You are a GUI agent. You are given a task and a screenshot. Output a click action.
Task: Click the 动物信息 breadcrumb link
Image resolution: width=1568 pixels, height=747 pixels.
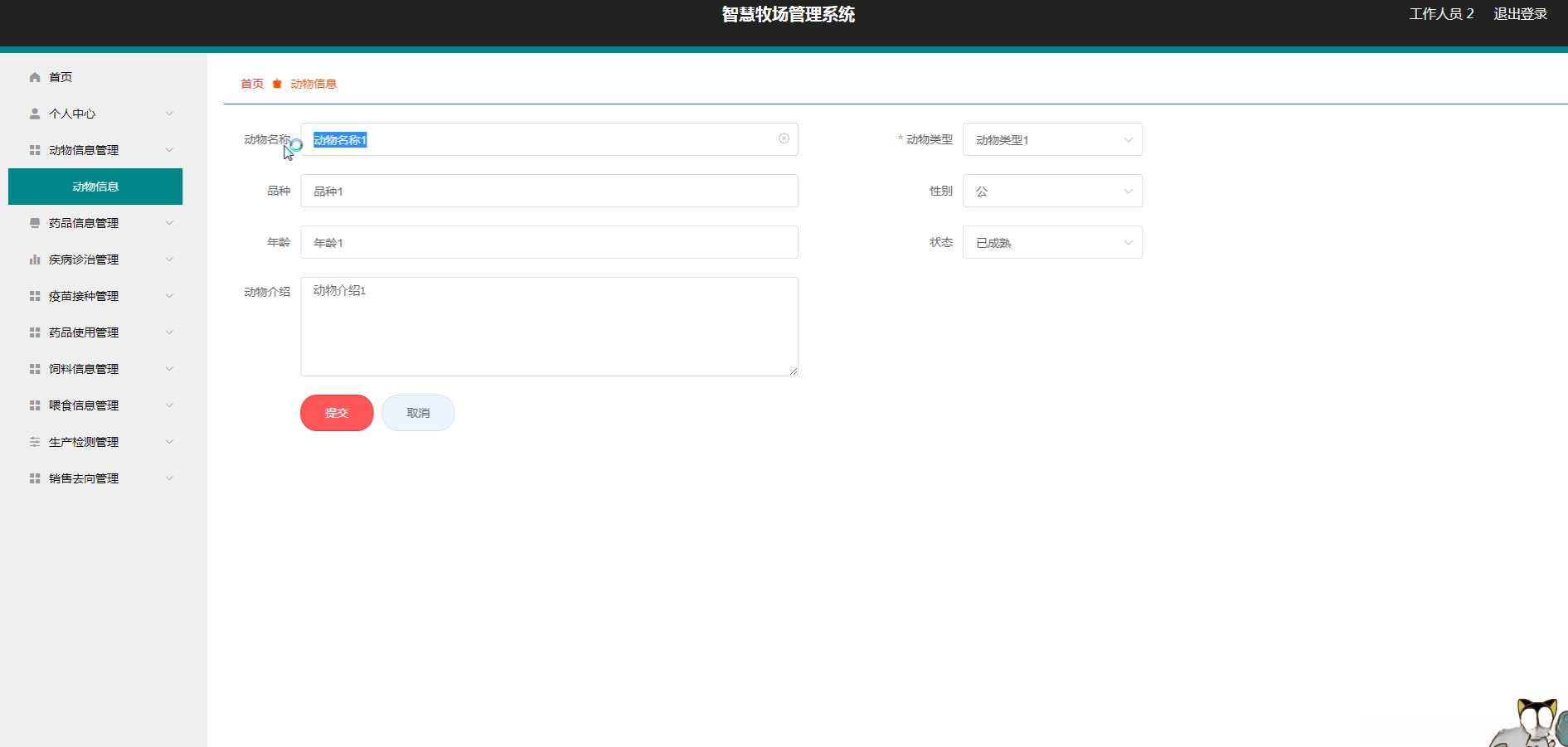coord(313,84)
